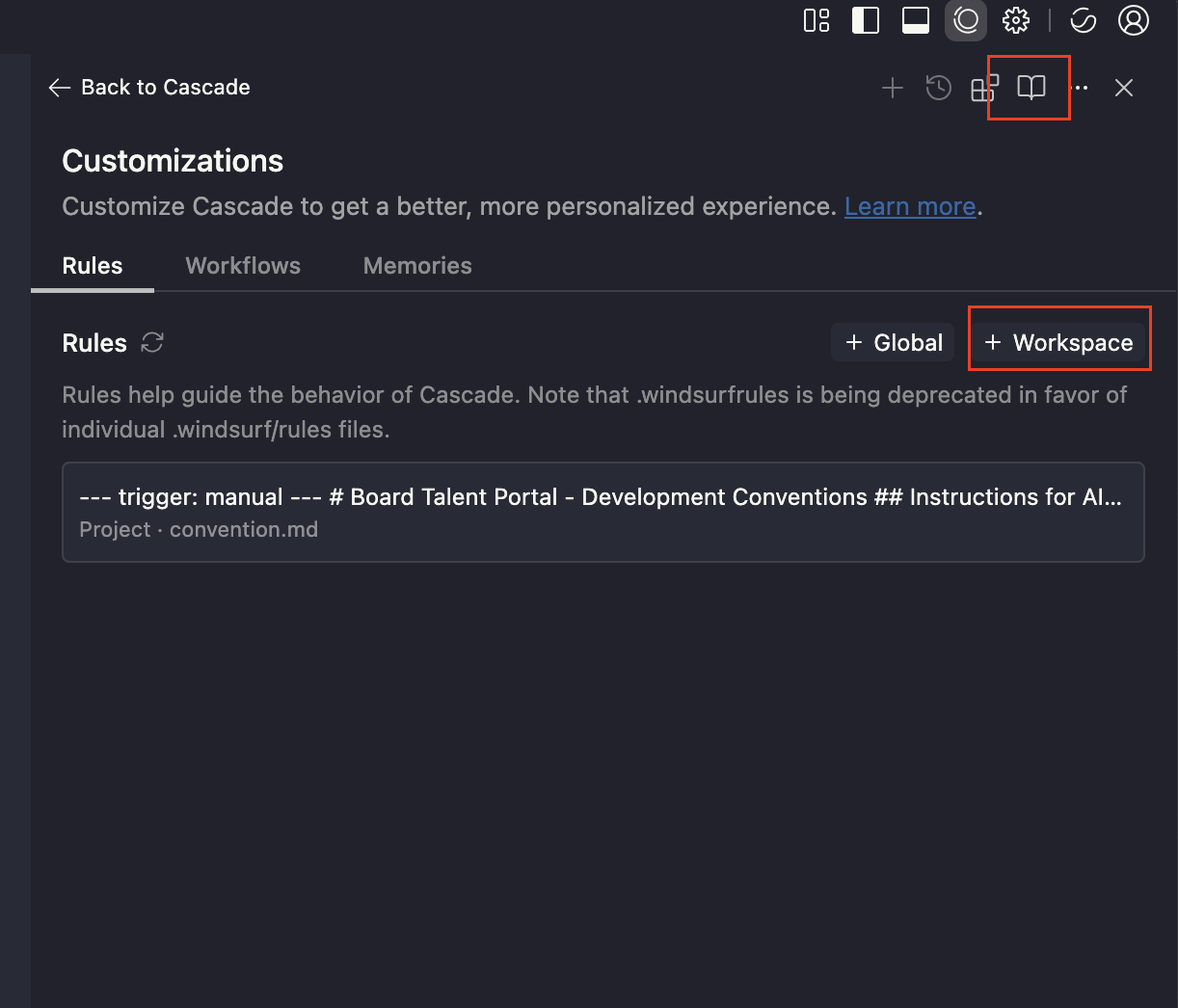Viewport: 1178px width, 1008px height.
Task: Toggle the Cascade panel icon
Action: (x=966, y=20)
